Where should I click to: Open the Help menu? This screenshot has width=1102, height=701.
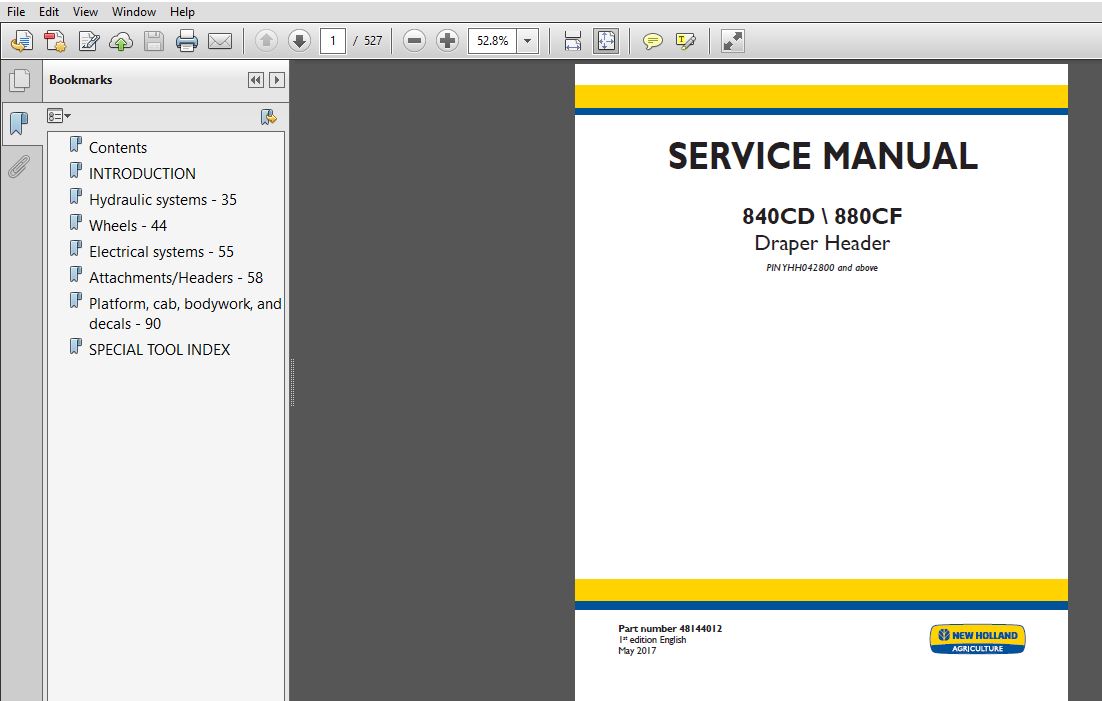coord(182,12)
